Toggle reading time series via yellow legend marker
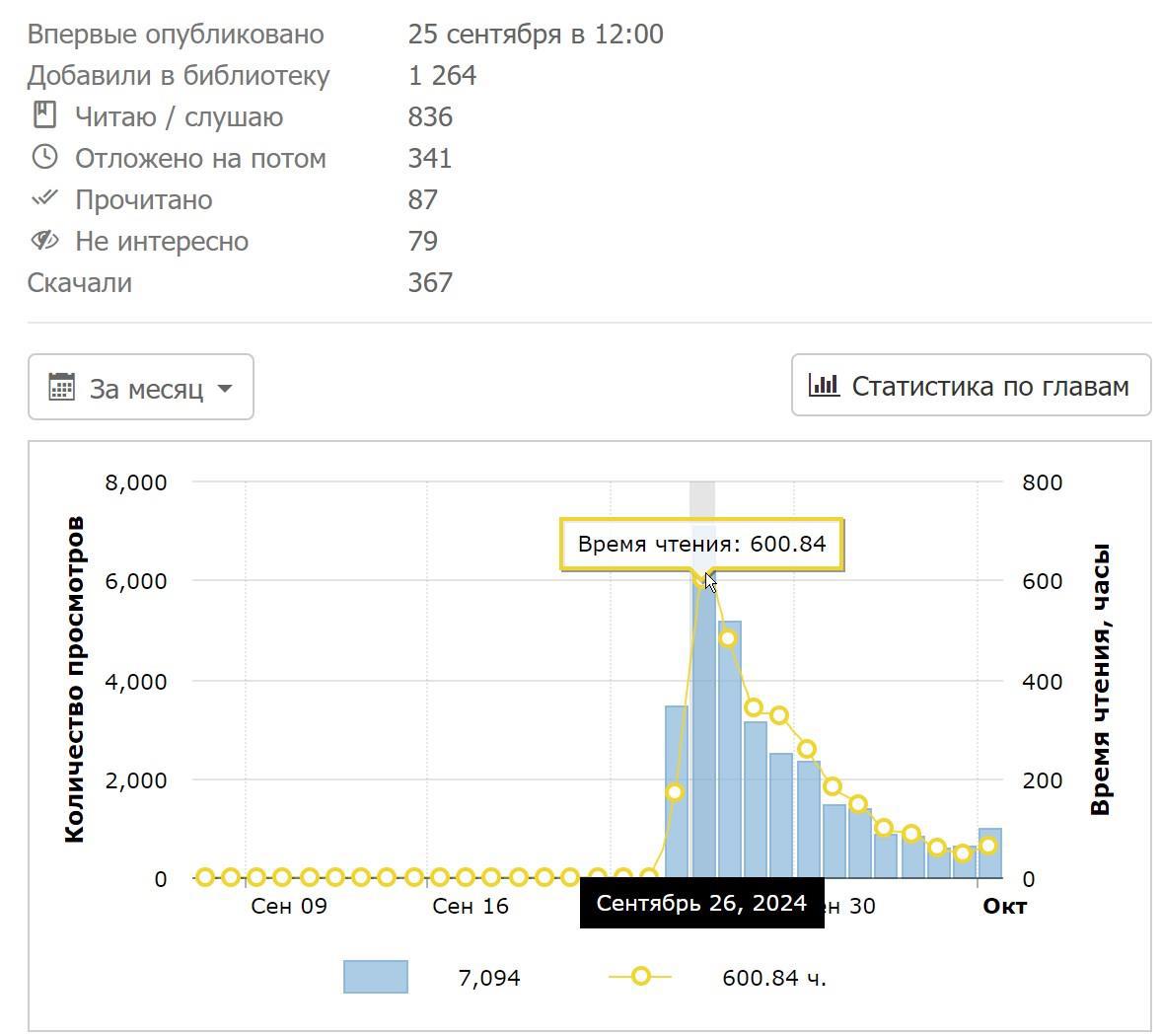 (640, 977)
